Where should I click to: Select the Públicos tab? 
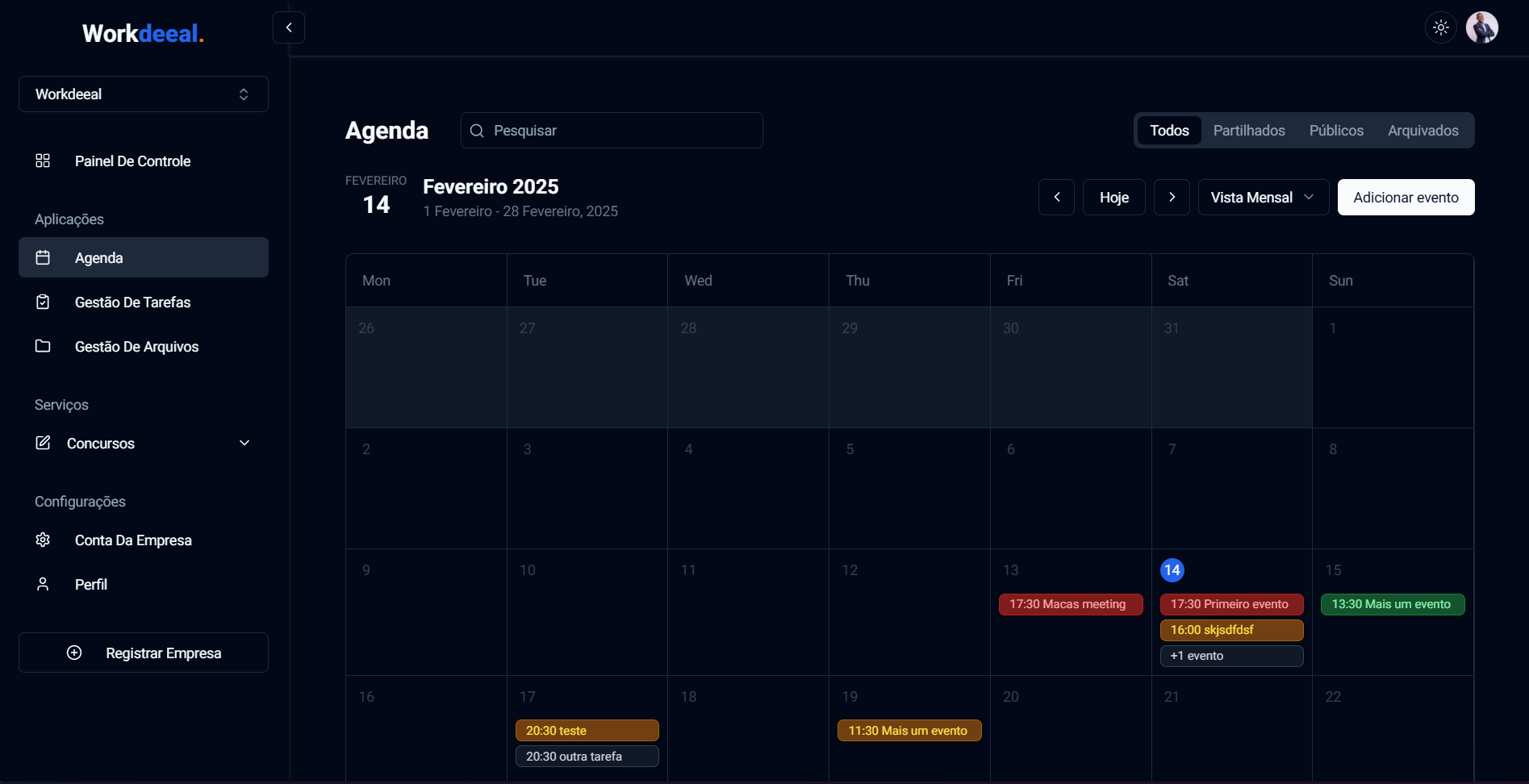tap(1336, 130)
